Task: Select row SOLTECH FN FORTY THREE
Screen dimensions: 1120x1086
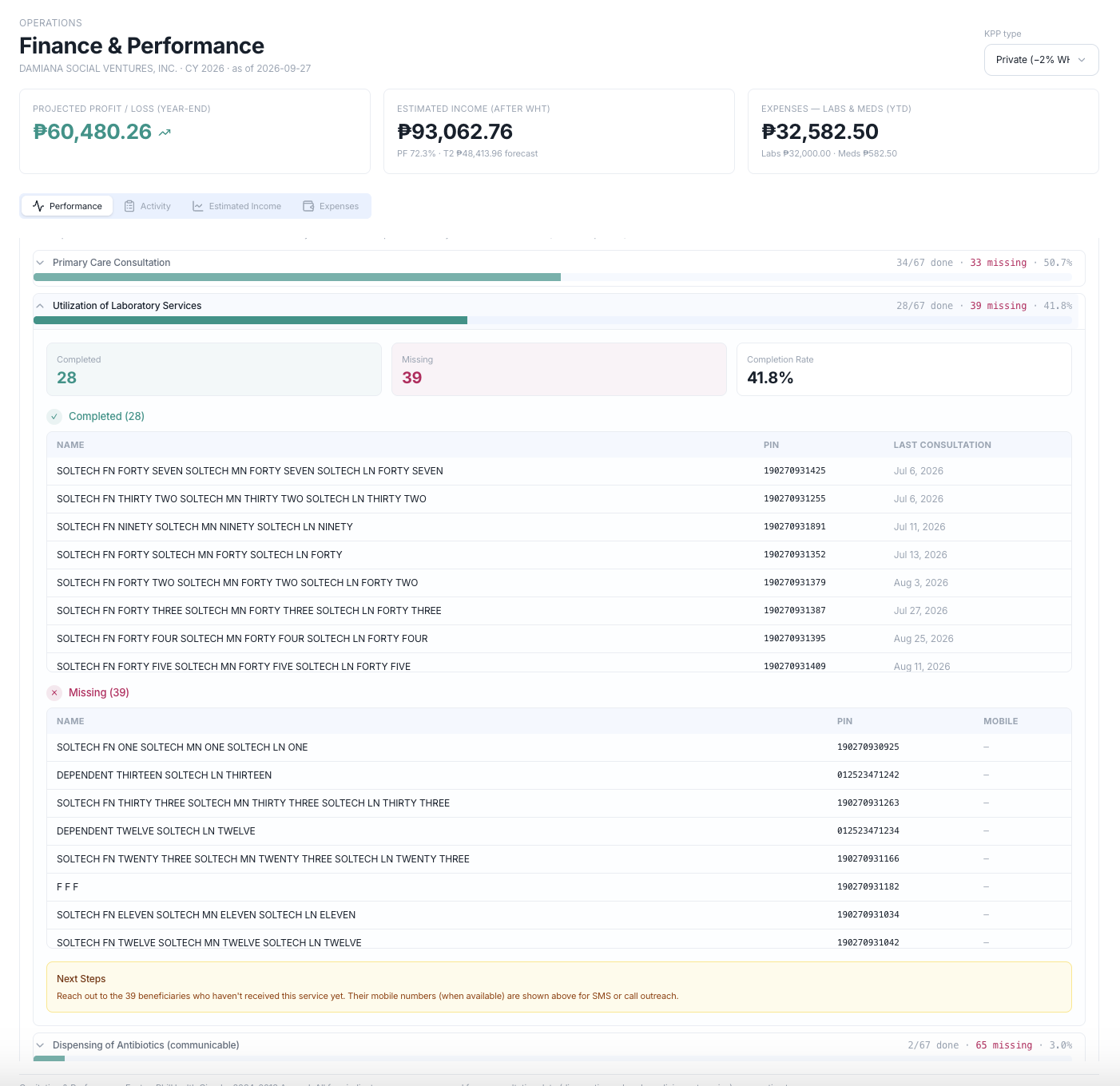Action: click(x=559, y=611)
